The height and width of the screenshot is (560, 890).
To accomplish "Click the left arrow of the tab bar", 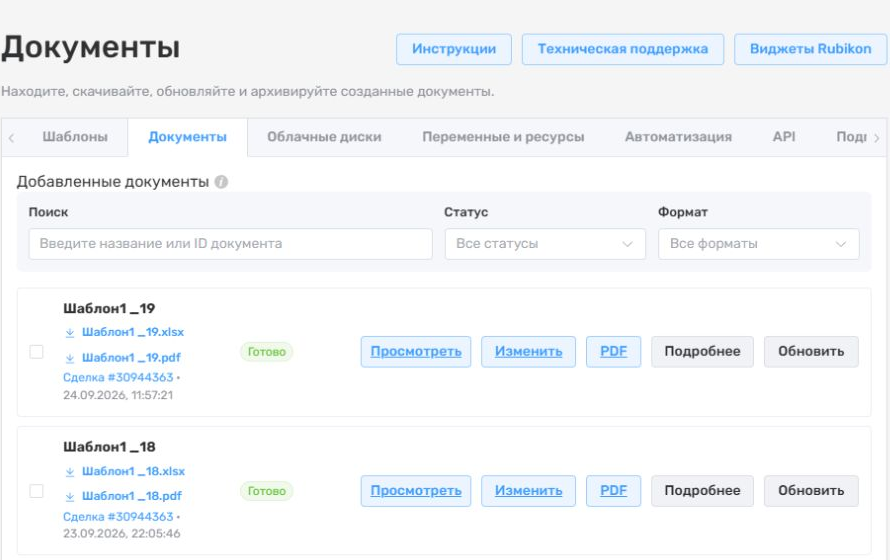I will click(11, 137).
